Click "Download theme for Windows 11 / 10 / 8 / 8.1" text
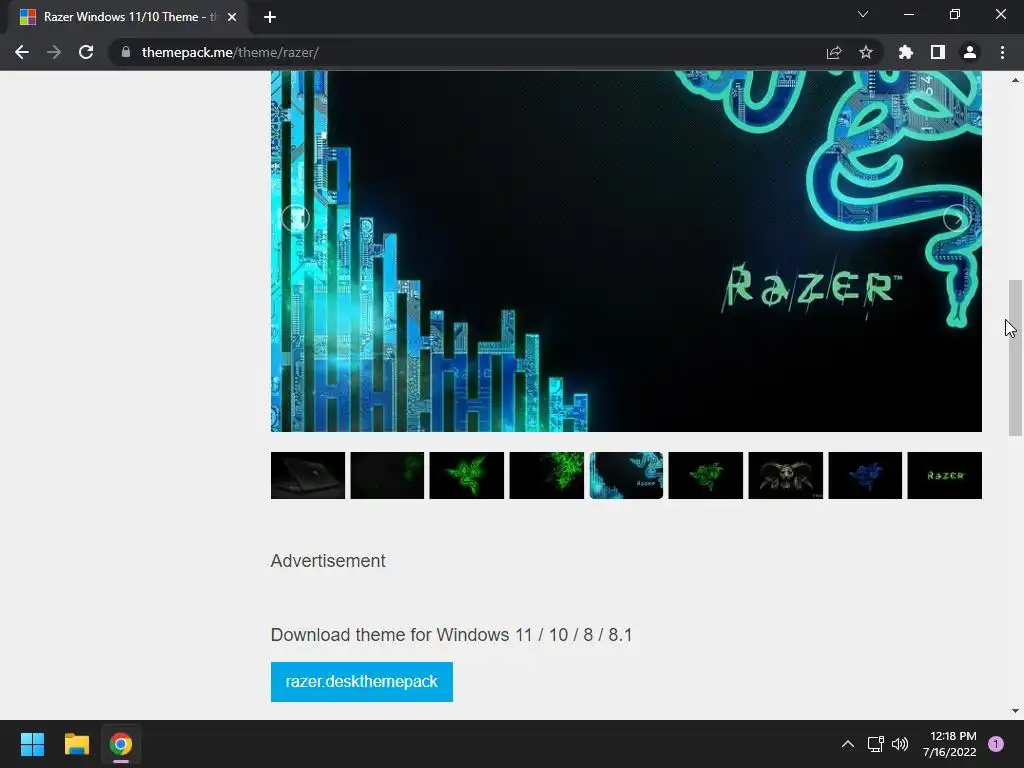The height and width of the screenshot is (768, 1024). (451, 635)
